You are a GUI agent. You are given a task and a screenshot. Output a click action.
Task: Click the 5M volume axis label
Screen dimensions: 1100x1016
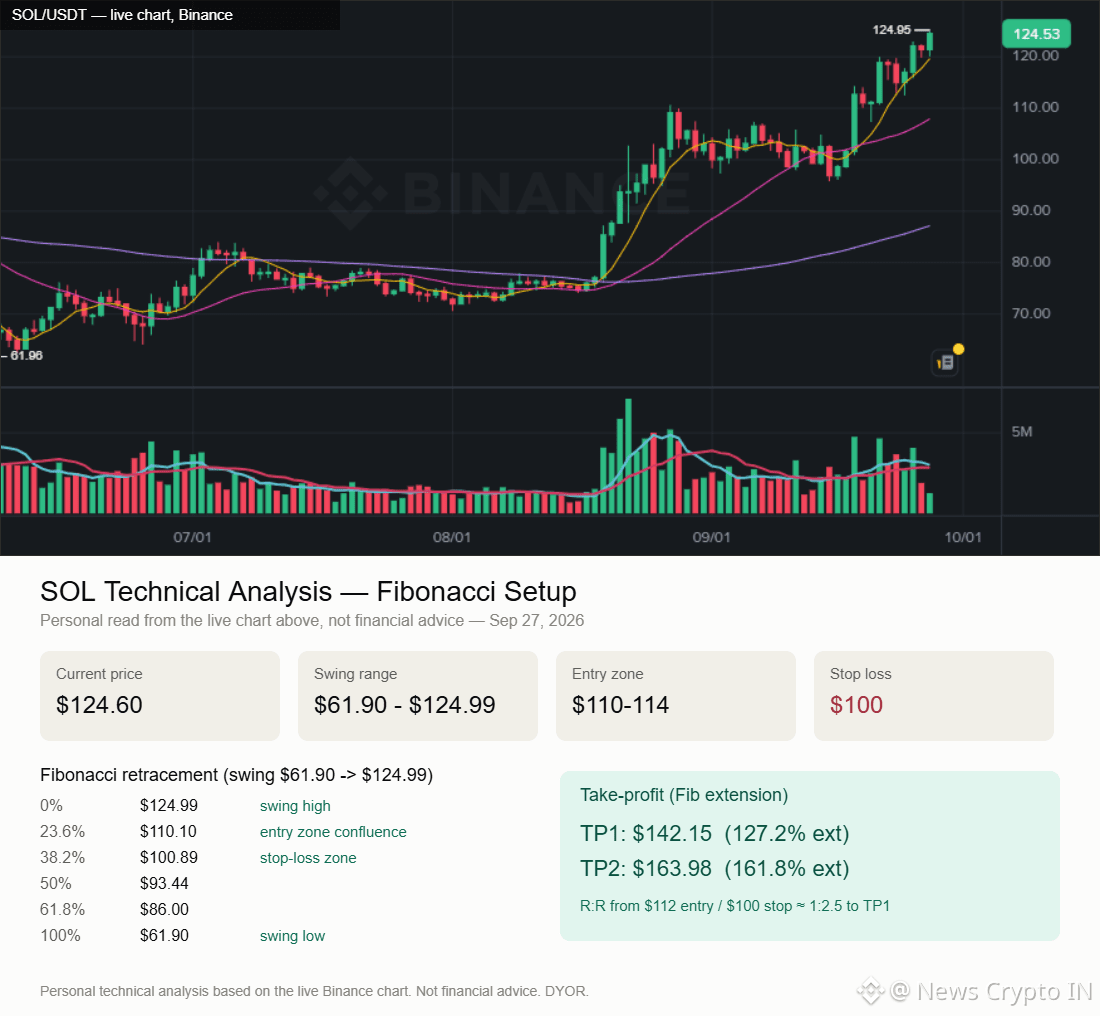[x=1021, y=432]
